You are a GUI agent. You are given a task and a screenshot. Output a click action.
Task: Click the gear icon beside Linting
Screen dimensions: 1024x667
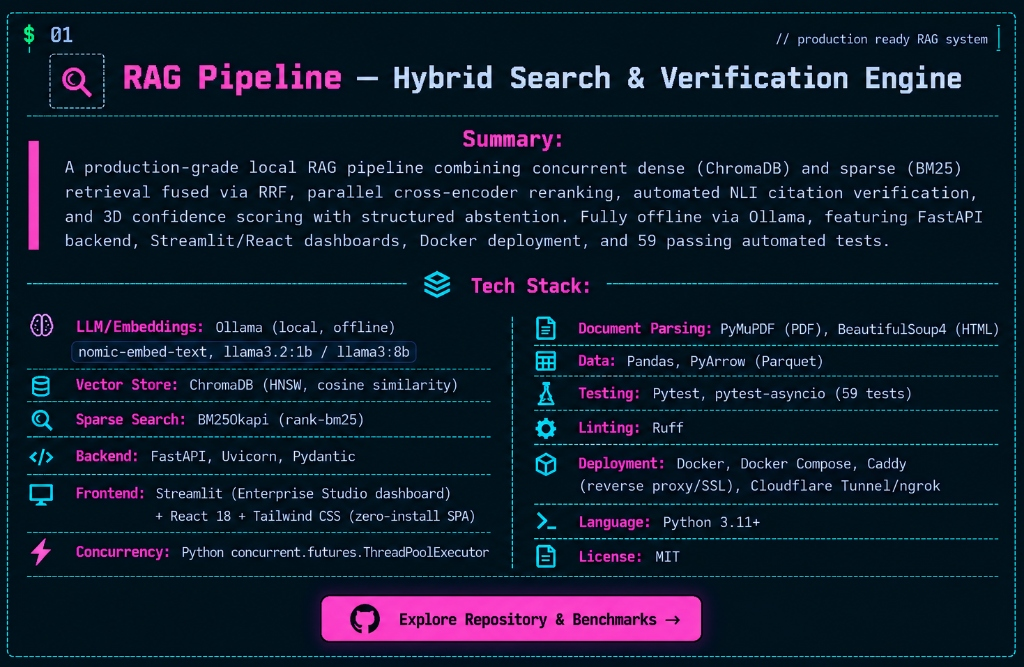click(x=546, y=428)
